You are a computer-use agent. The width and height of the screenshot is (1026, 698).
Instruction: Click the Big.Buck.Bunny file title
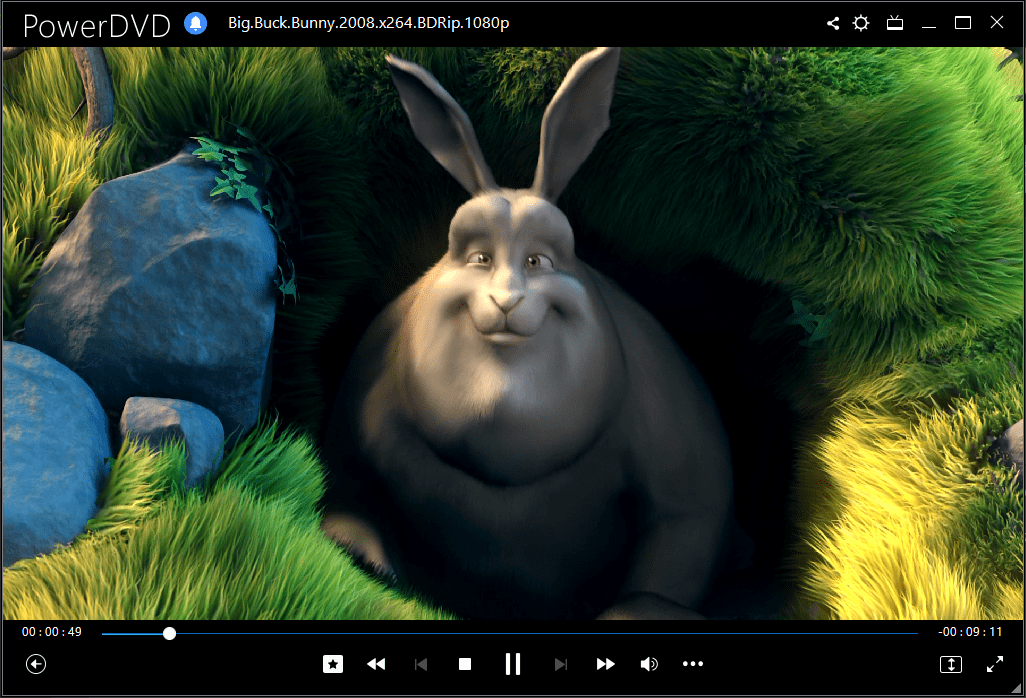click(368, 23)
